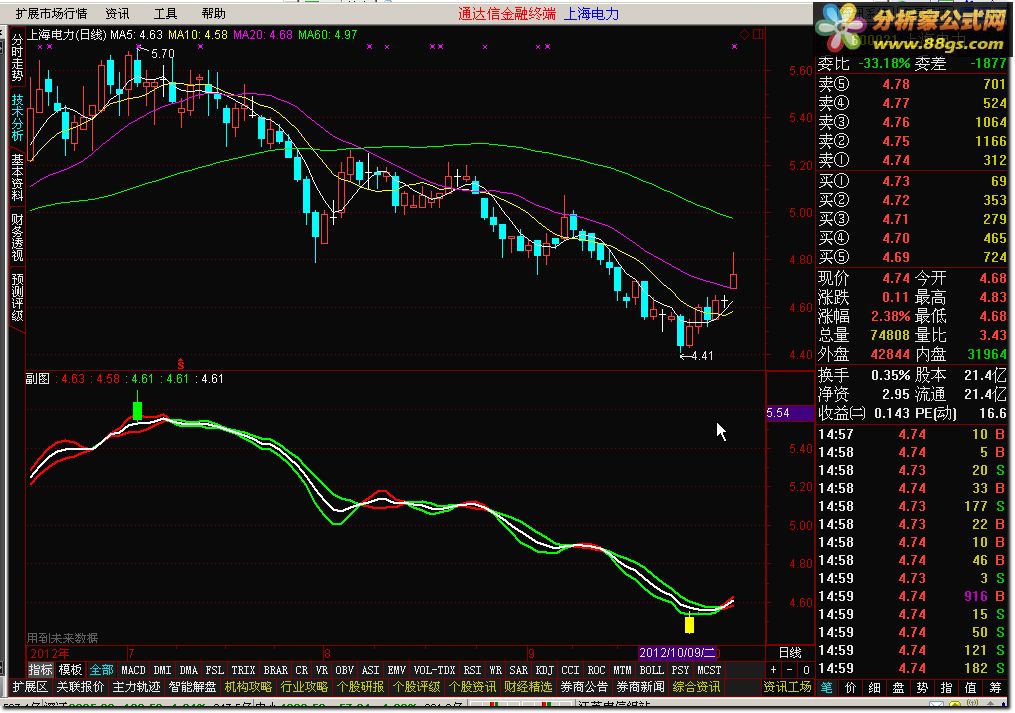Select the CR indicator
1015x713 pixels.
[302, 670]
